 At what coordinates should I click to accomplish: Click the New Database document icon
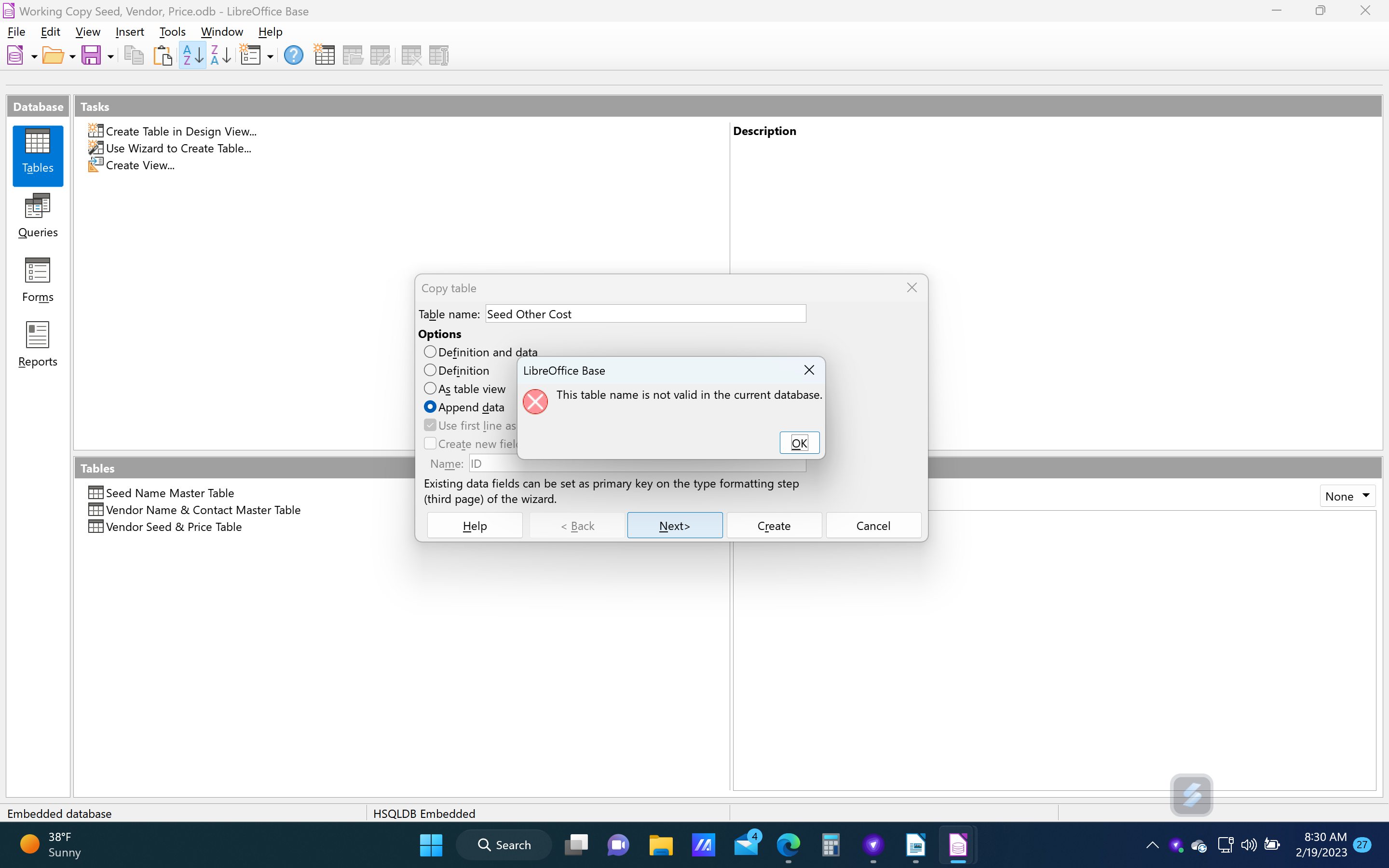15,55
